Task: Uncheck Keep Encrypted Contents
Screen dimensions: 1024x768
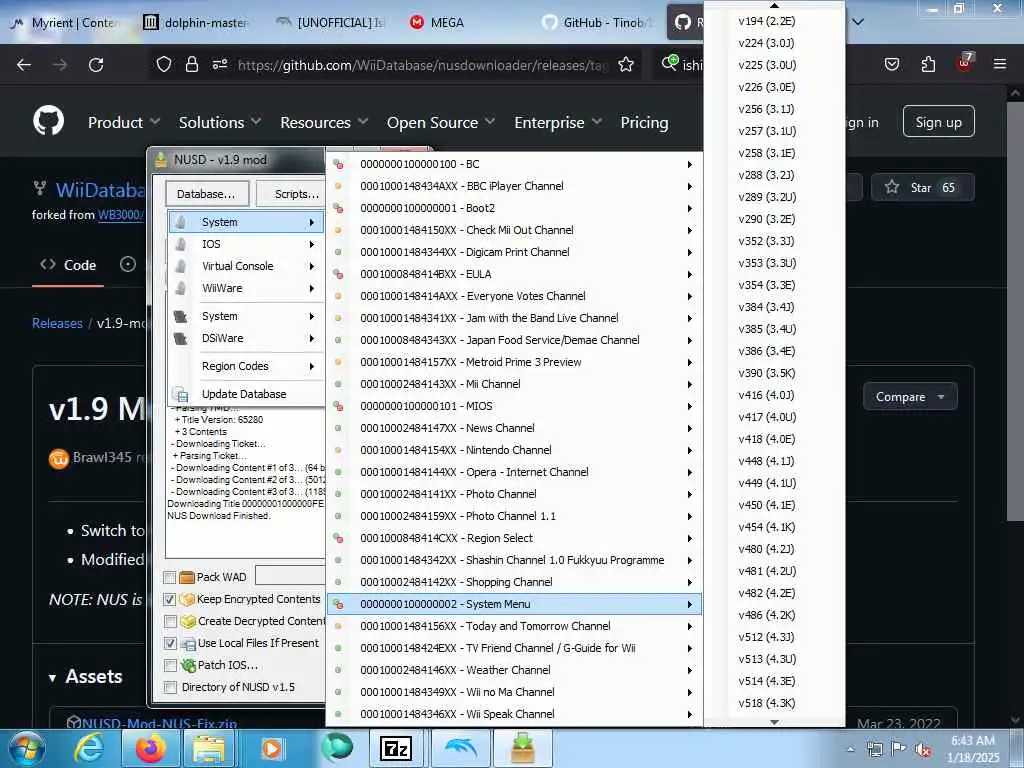Action: 170,600
